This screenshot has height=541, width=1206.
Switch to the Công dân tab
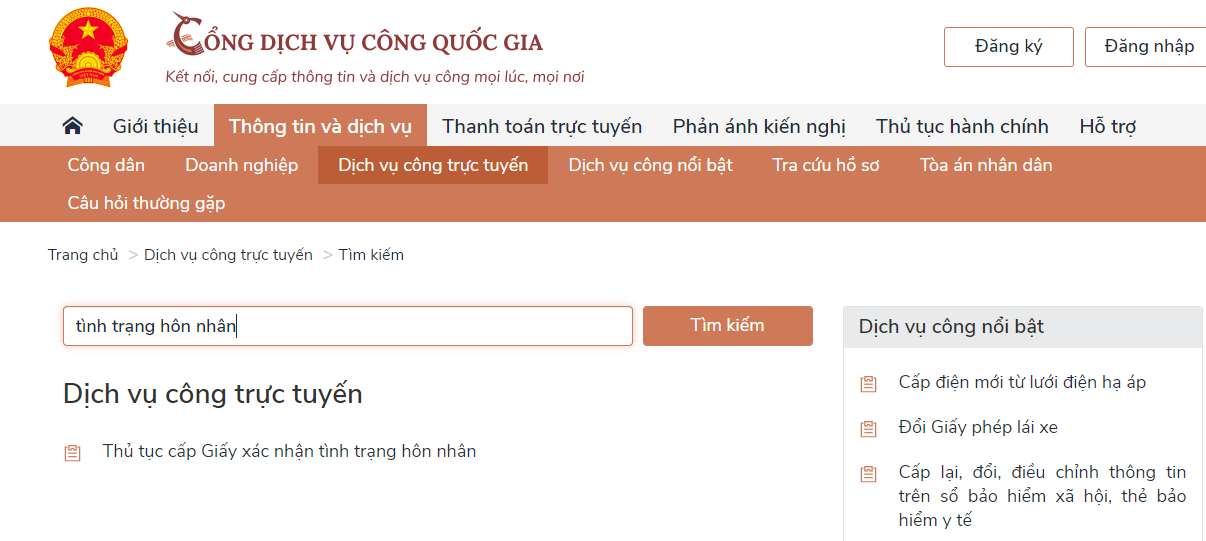pyautogui.click(x=106, y=165)
